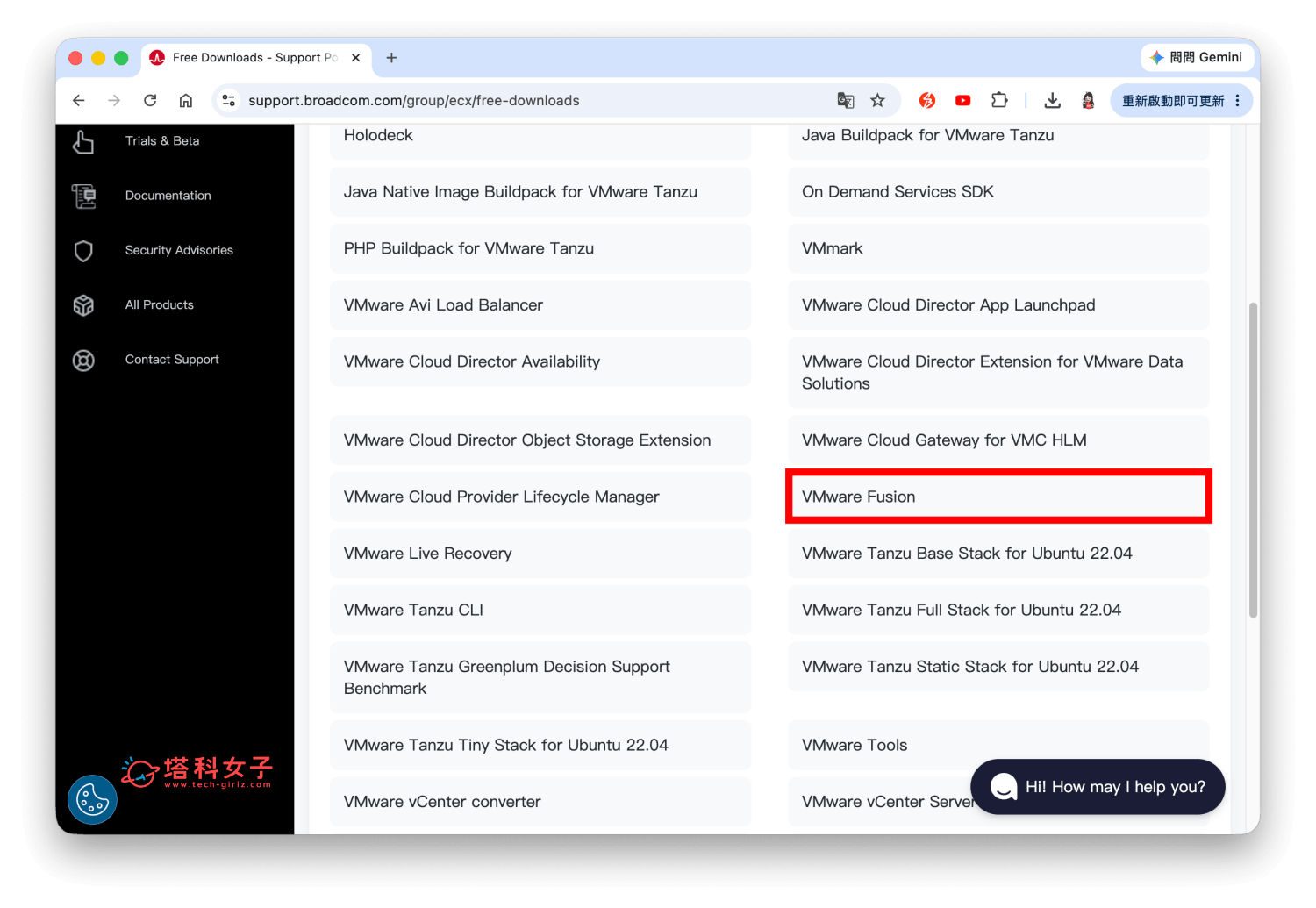The height and width of the screenshot is (908, 1316).
Task: Click the Ask Gemini button
Action: 1196,58
